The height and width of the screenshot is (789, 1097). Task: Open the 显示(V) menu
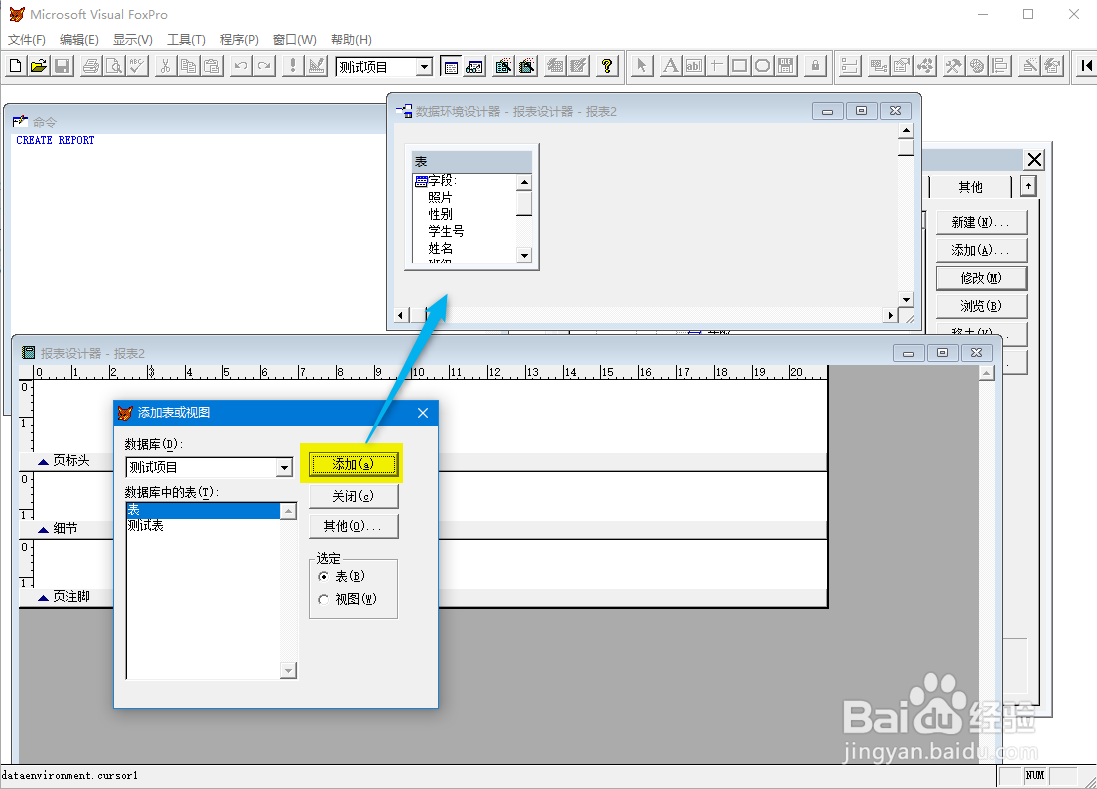point(133,40)
